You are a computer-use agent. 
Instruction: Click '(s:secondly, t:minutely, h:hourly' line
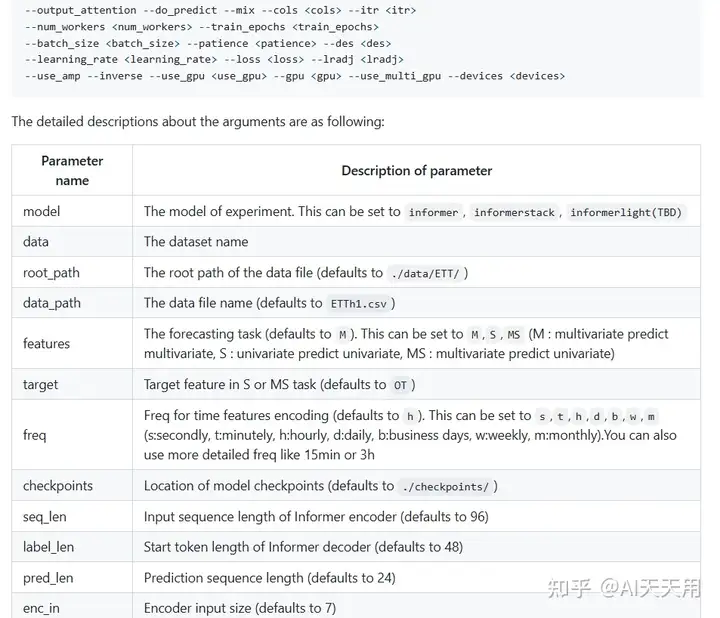tap(410, 435)
